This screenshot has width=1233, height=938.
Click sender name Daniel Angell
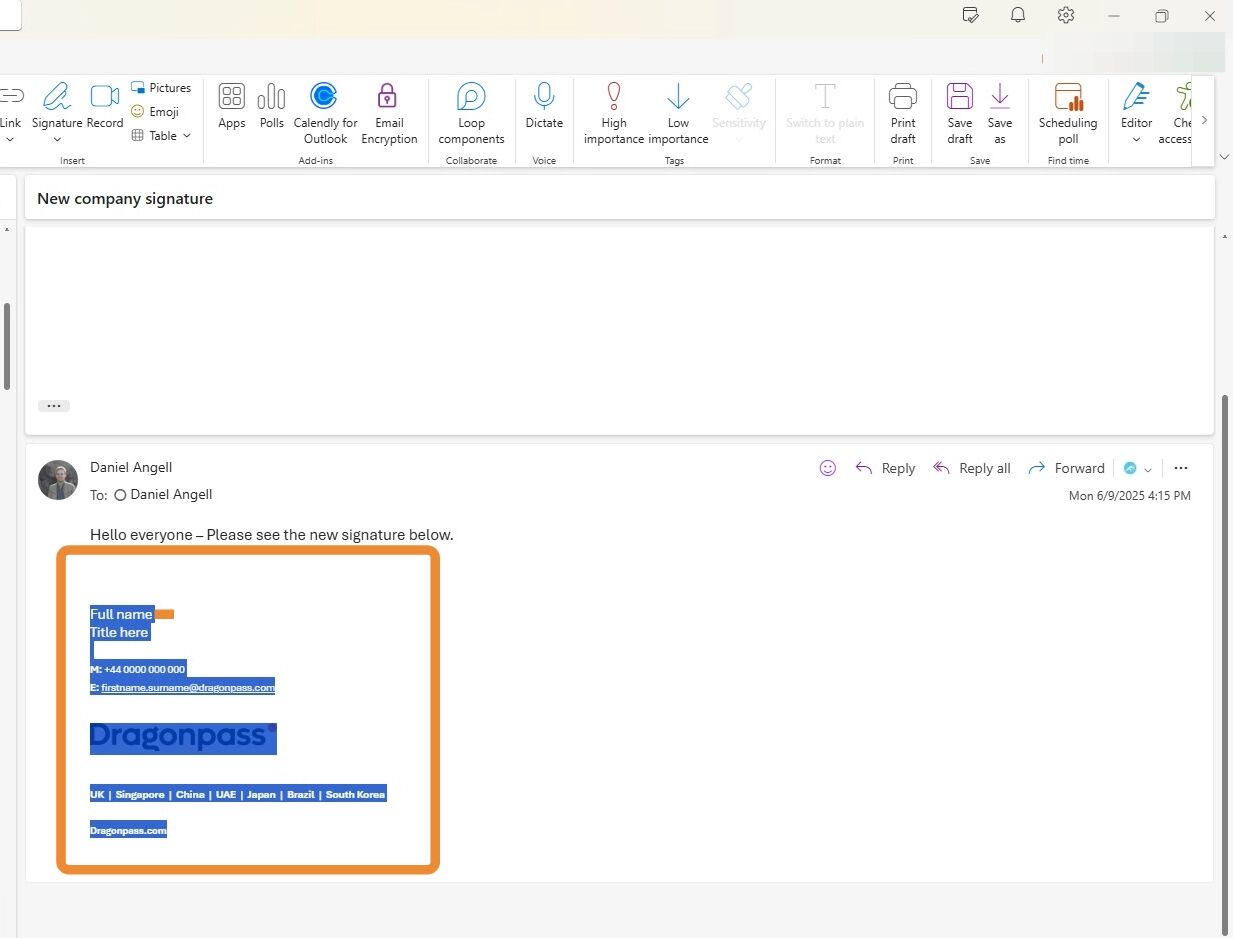tap(131, 467)
